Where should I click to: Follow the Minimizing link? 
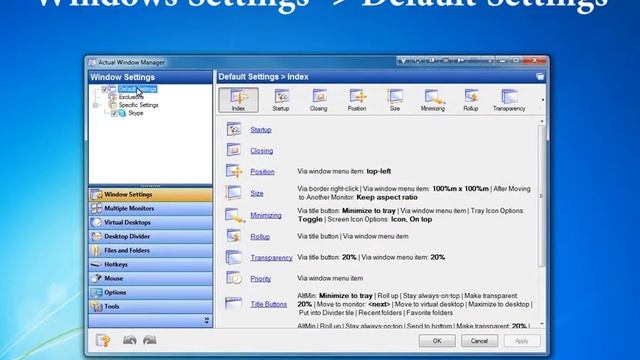(266, 215)
